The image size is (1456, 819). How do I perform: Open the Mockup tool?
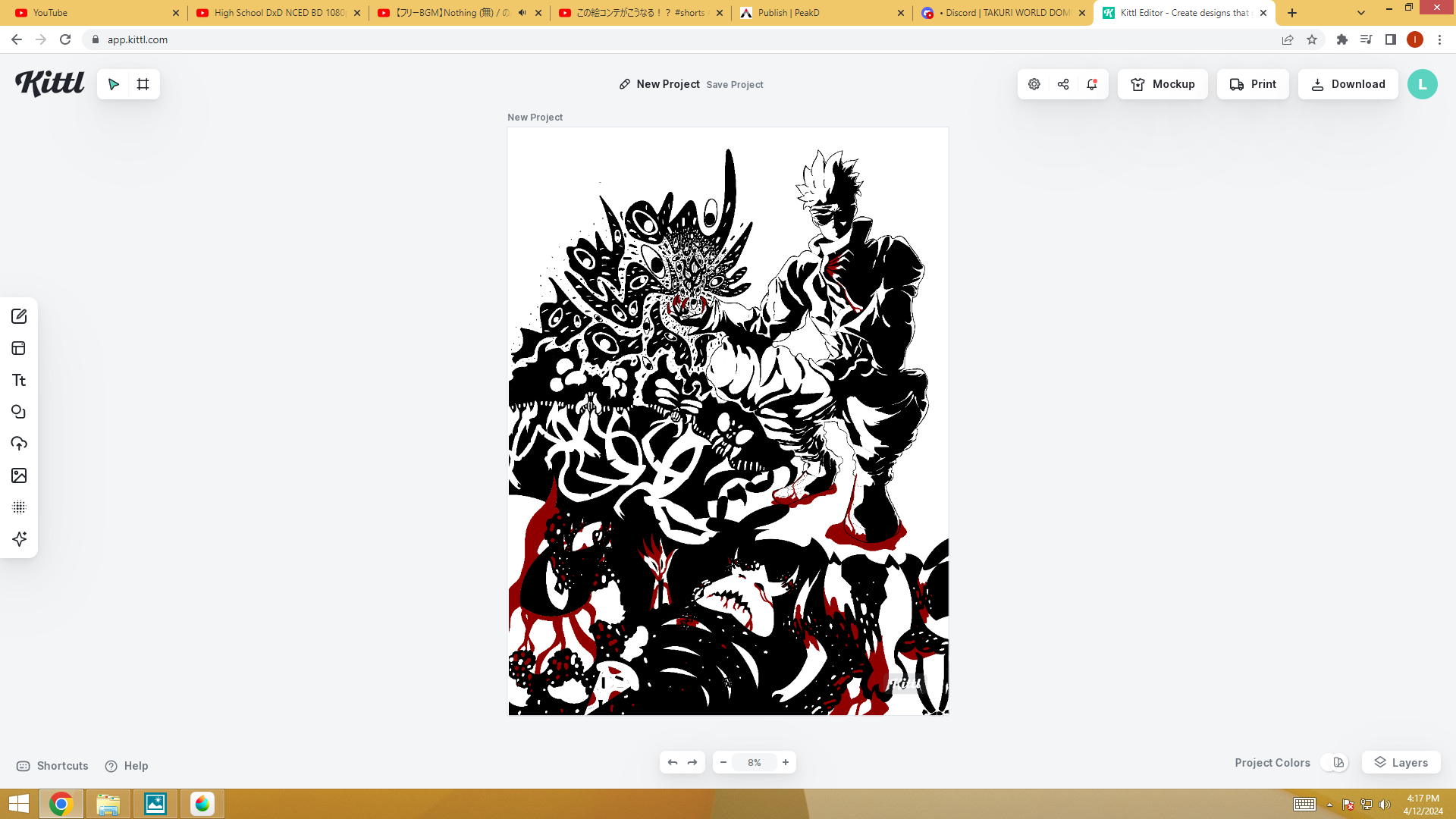[x=1163, y=84]
